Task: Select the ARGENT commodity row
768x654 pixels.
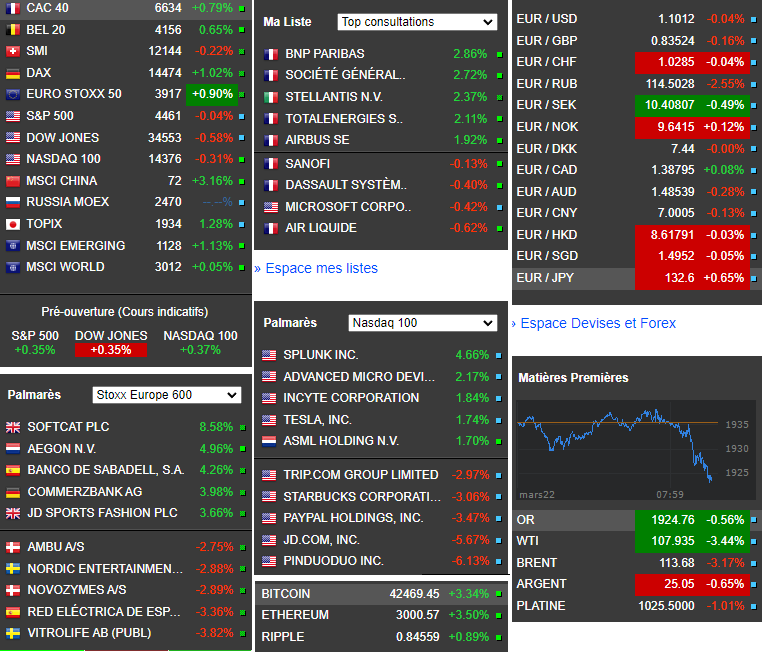Action: pos(637,584)
